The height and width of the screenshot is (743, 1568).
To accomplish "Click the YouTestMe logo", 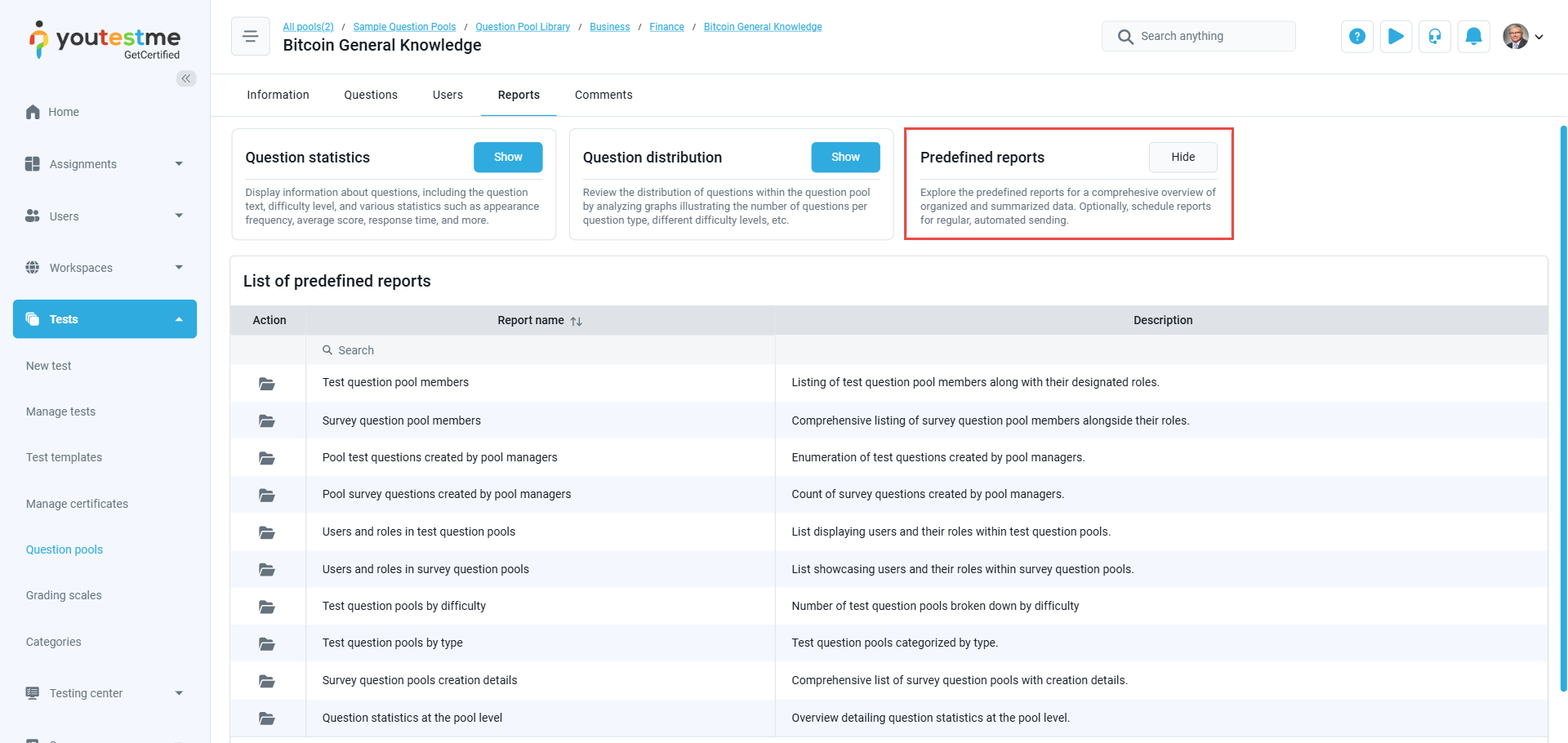I will [x=105, y=41].
